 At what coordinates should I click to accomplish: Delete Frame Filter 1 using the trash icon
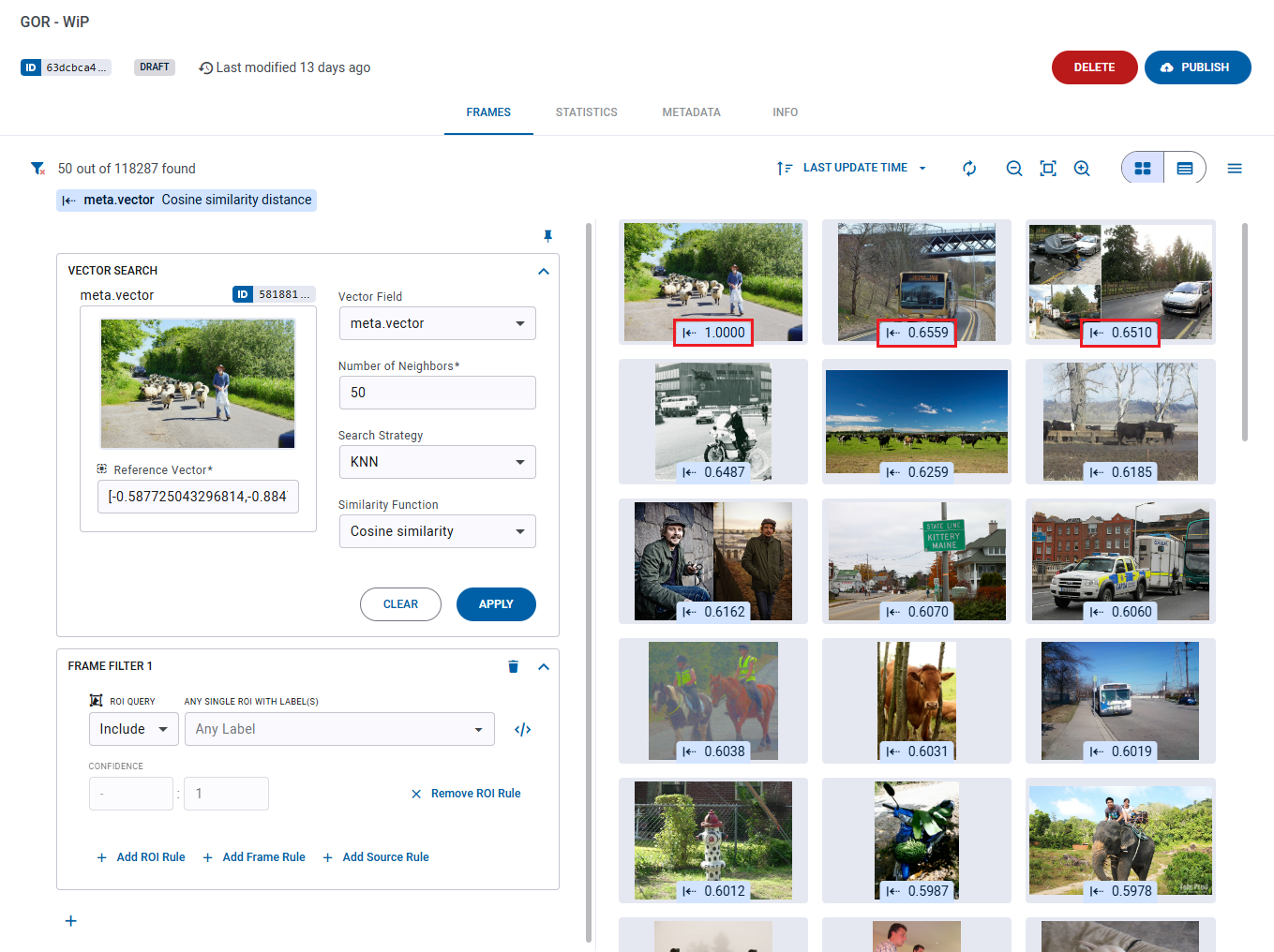click(513, 666)
